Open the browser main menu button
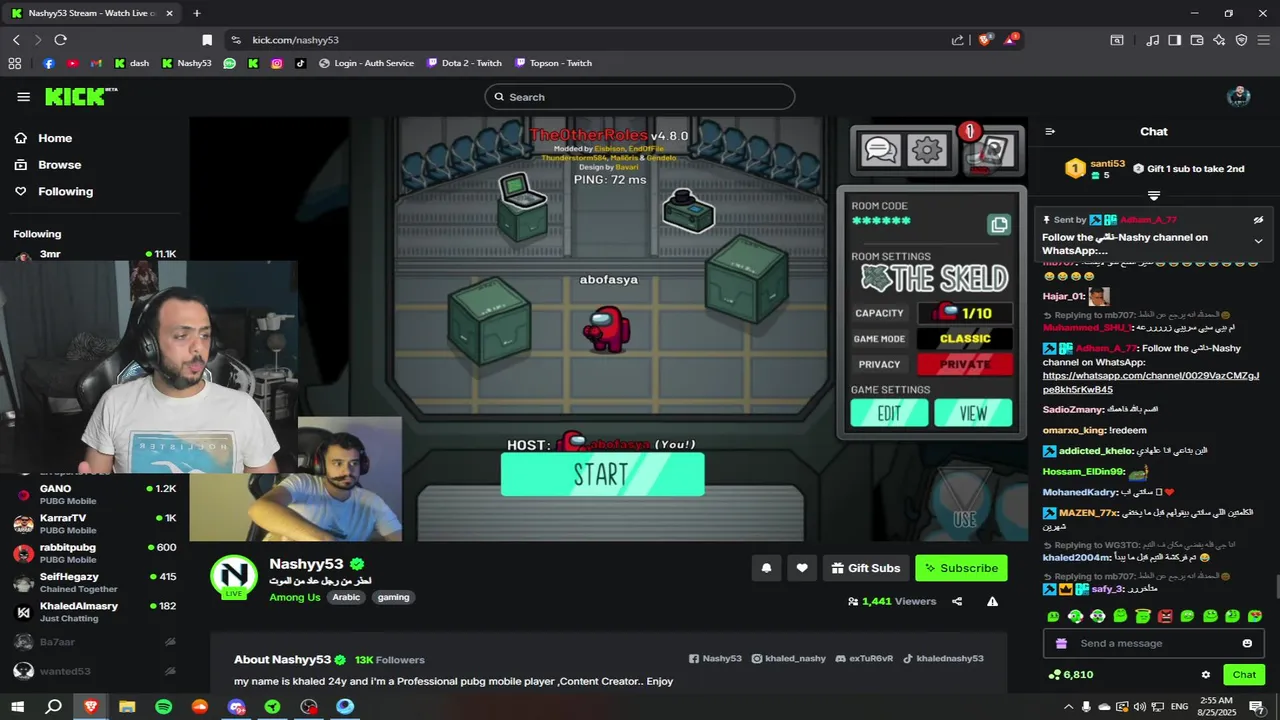The height and width of the screenshot is (720, 1280). coord(1263,40)
